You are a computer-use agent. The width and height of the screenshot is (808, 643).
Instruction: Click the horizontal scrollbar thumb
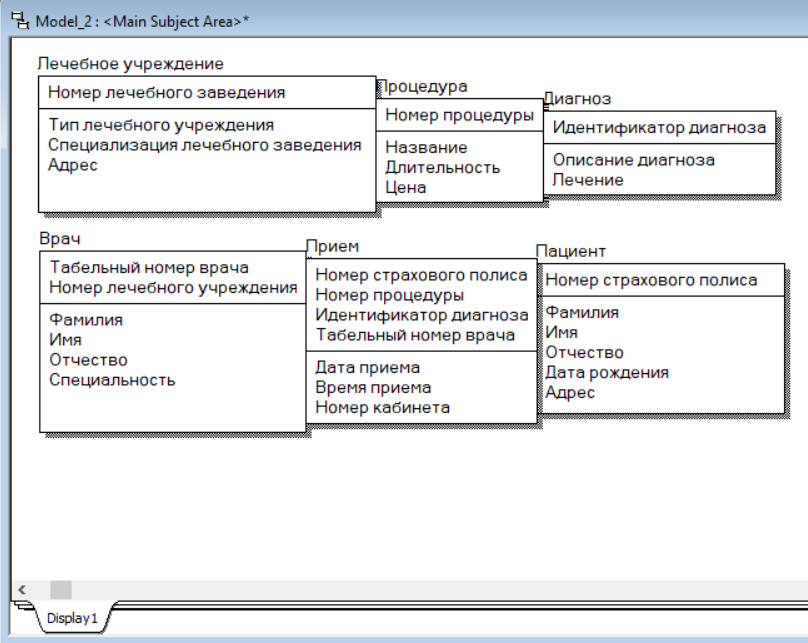coord(61,589)
